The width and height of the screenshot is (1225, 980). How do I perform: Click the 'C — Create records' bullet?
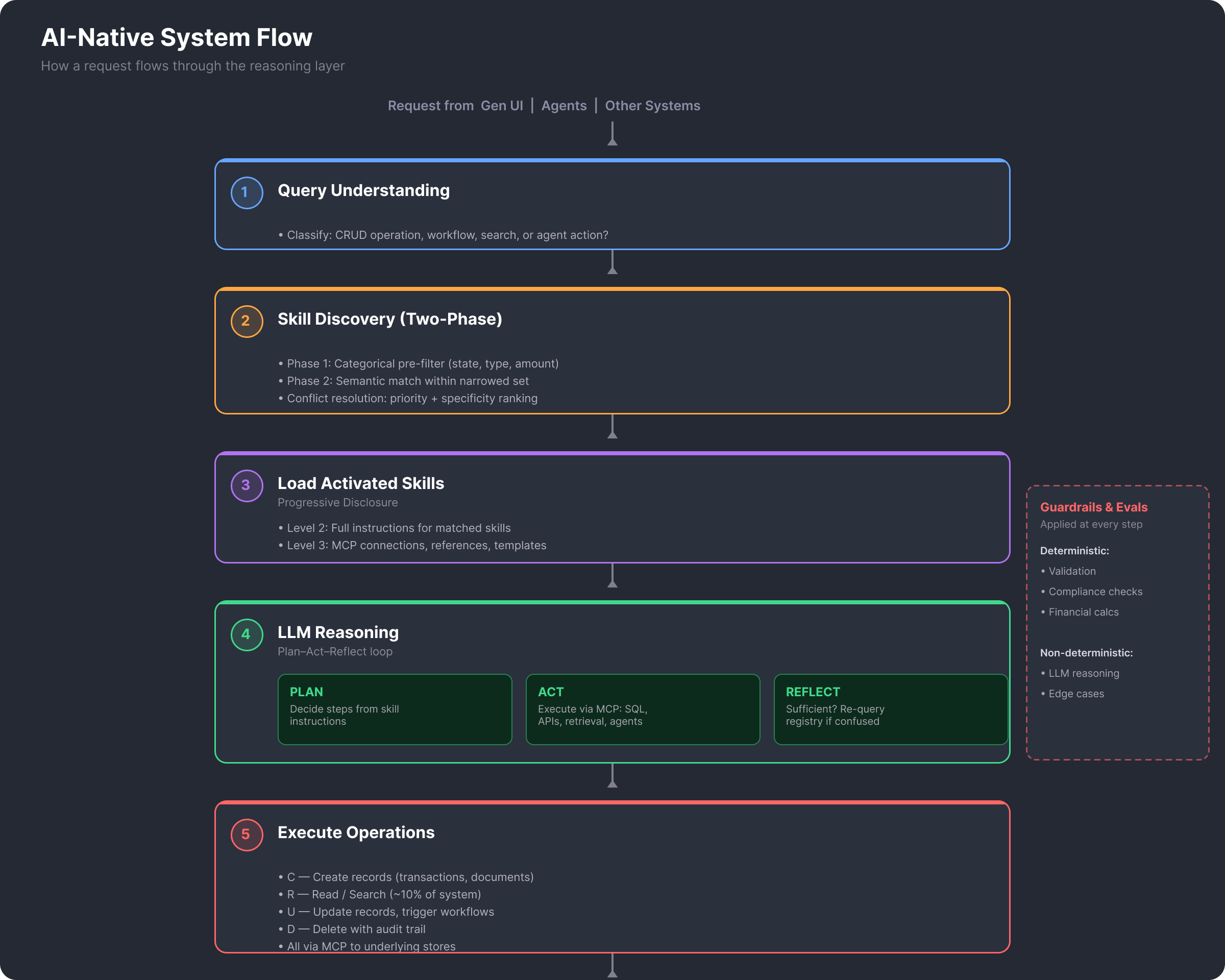406,877
